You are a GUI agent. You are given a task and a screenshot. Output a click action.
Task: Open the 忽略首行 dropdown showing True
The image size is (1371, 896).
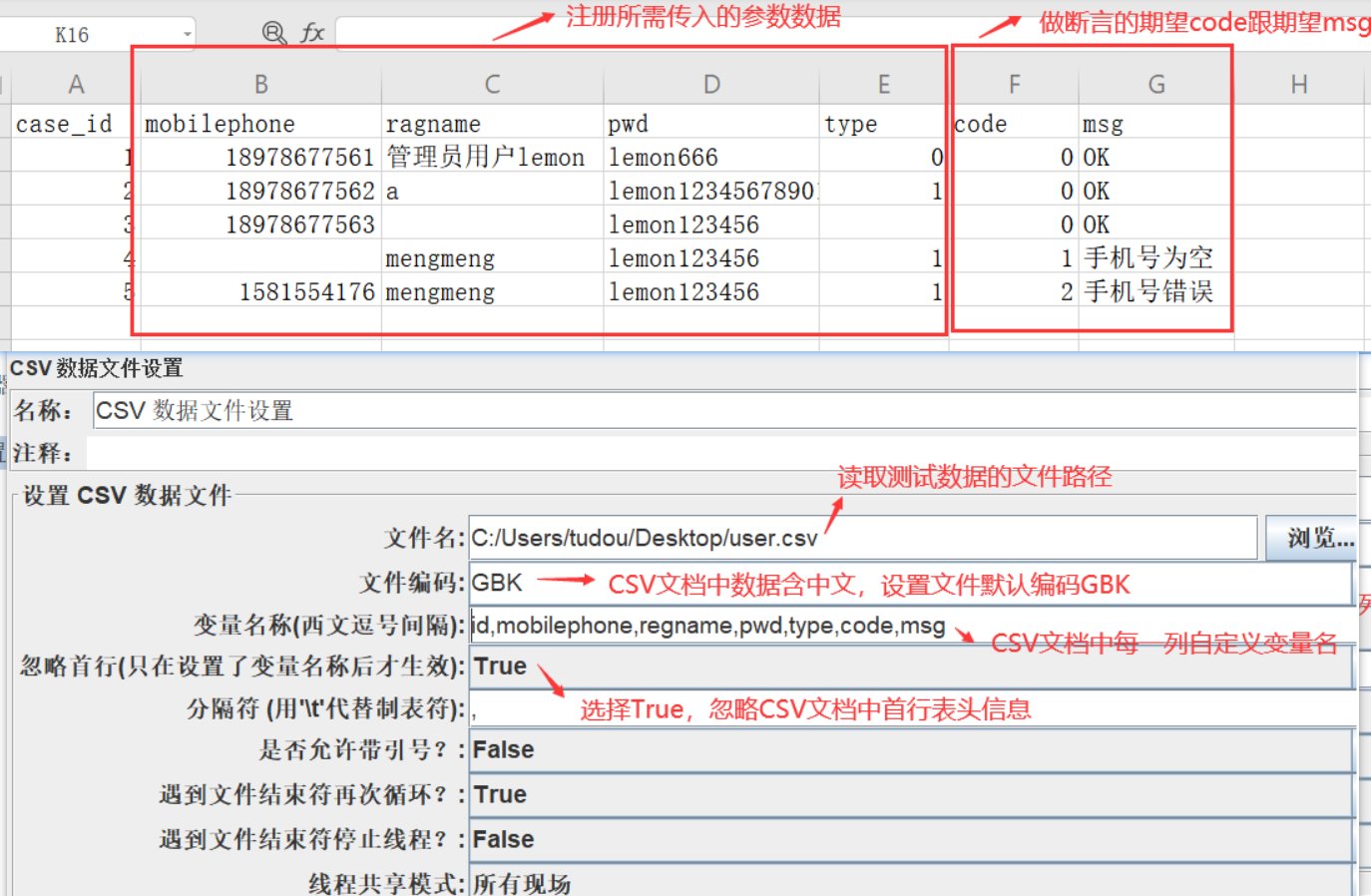(x=910, y=667)
